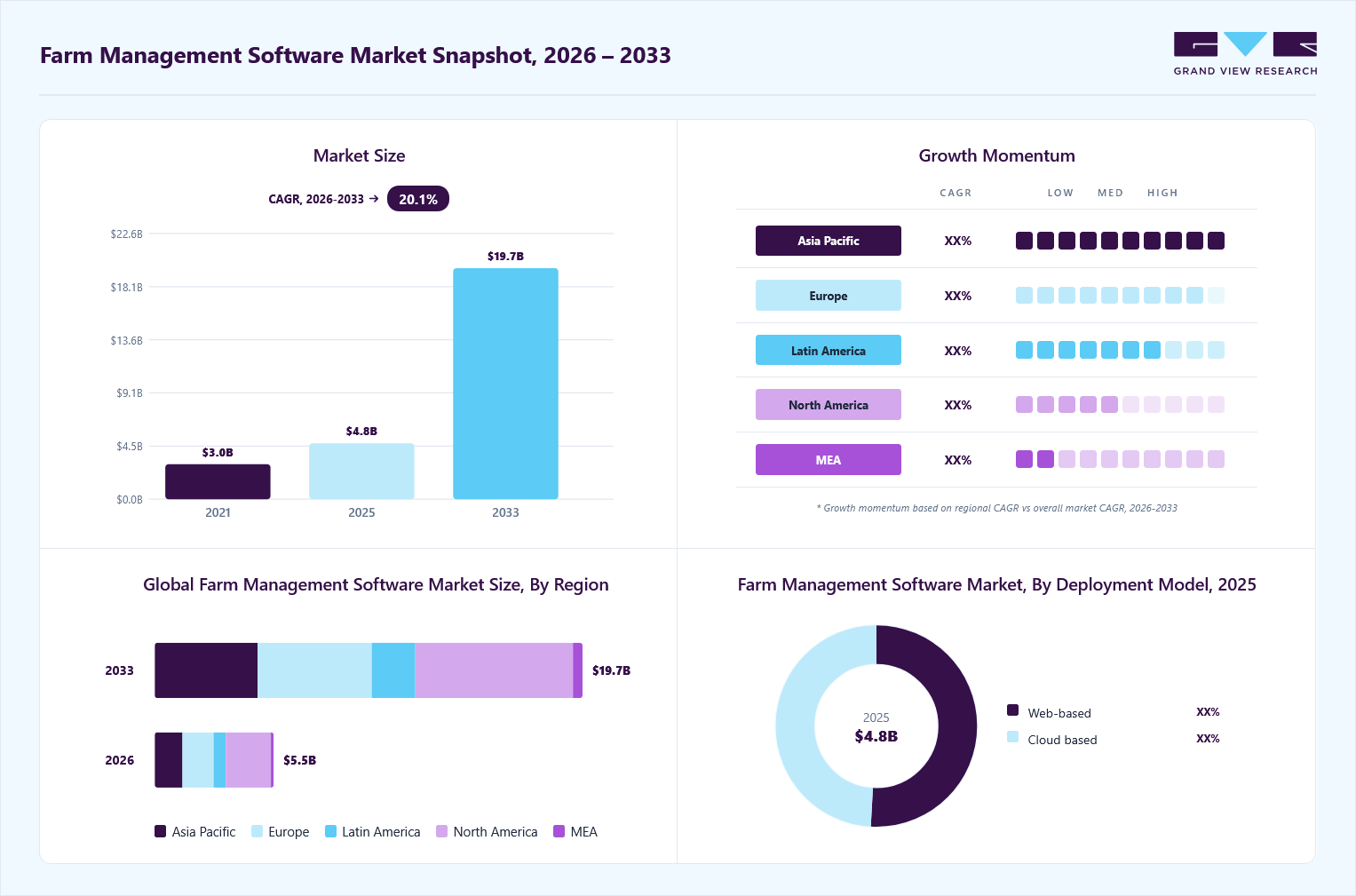Click the XX% CAGR value for Latin America
The image size is (1356, 896).
[957, 351]
